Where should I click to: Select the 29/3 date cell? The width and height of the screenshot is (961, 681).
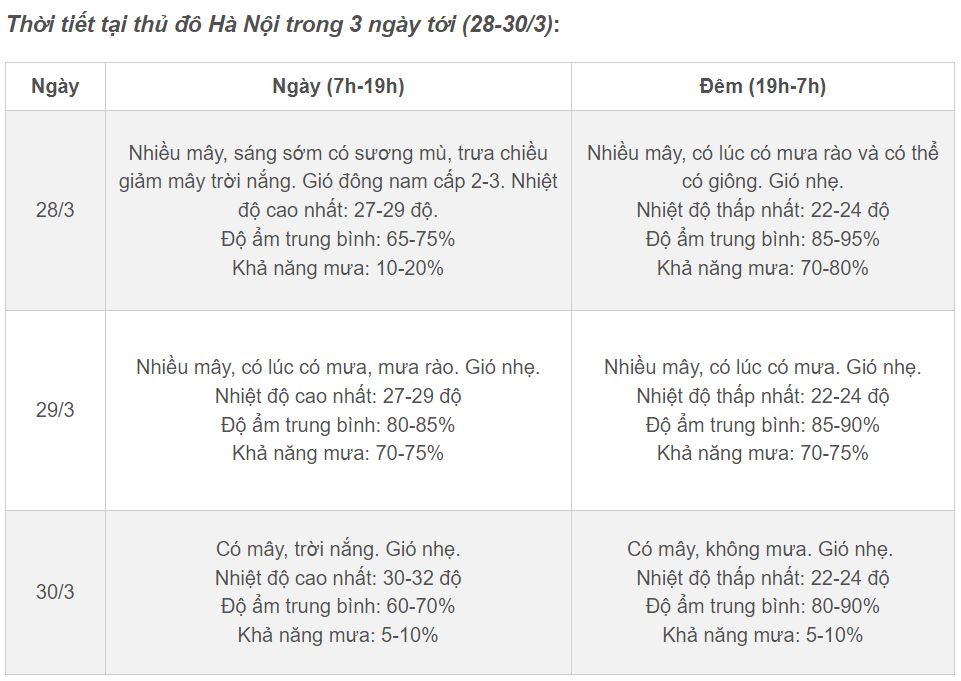(x=55, y=411)
